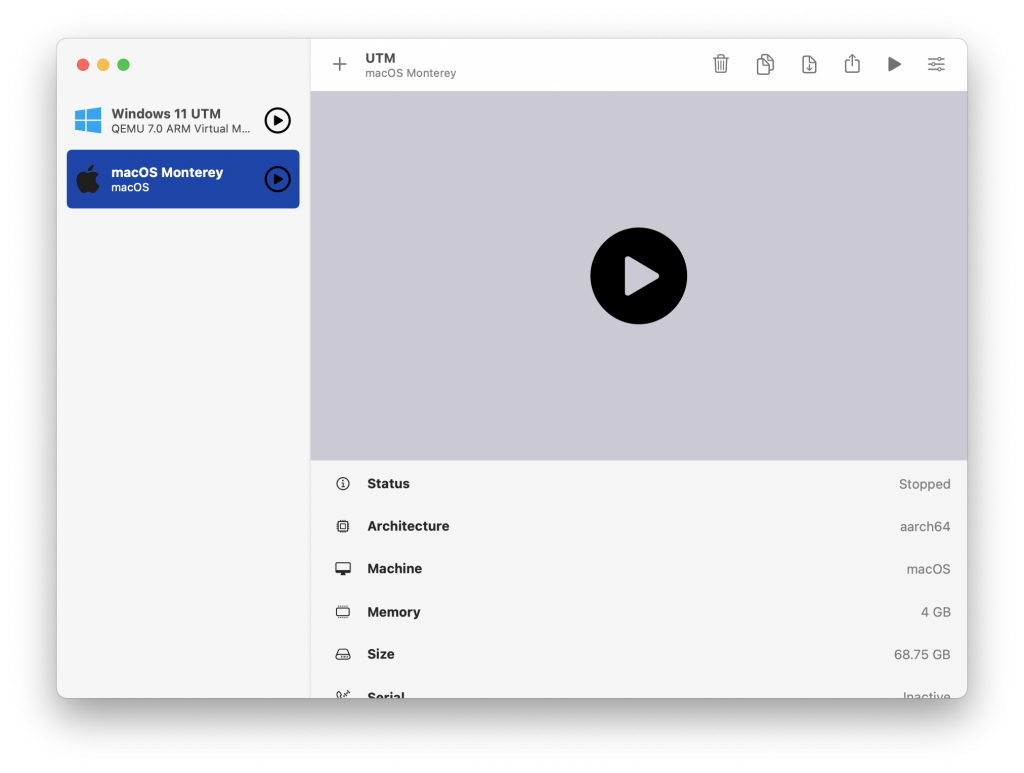
Task: Click the Apple logo on macOS Monterey entry
Action: pos(88,179)
